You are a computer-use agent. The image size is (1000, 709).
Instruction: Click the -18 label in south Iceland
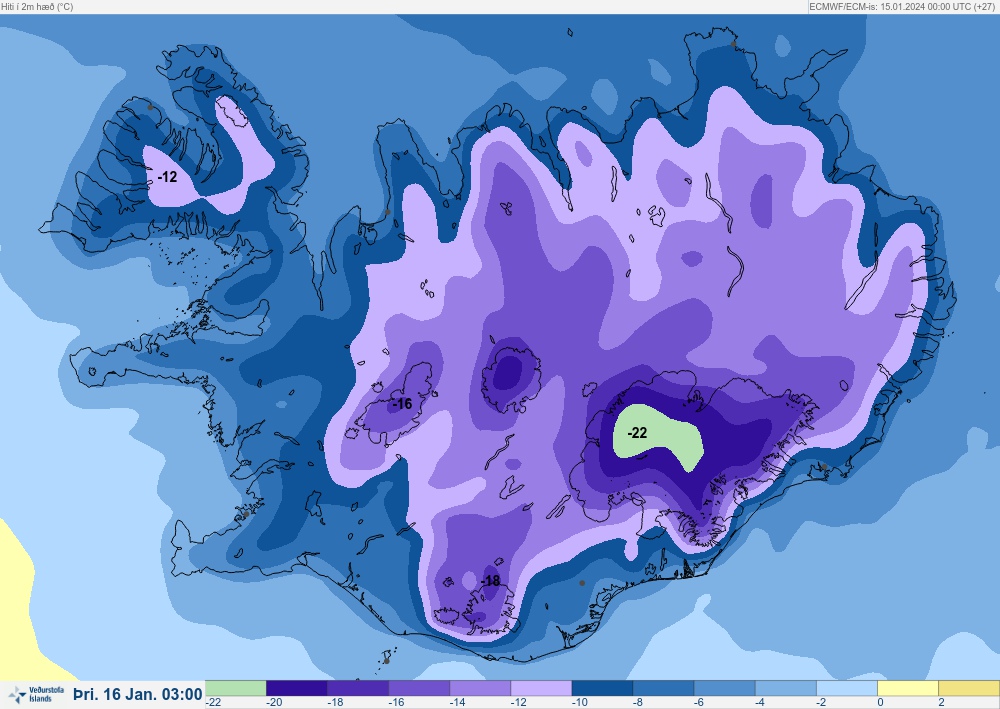490,581
